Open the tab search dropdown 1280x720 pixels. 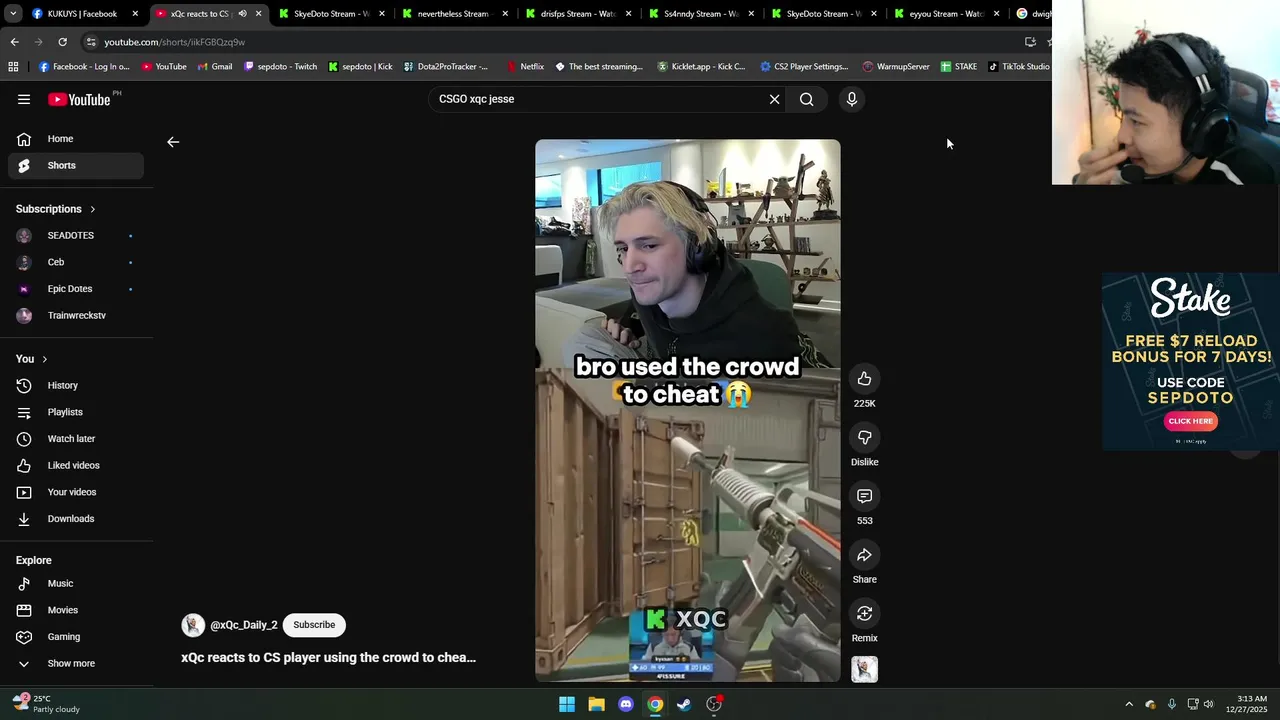tap(13, 14)
